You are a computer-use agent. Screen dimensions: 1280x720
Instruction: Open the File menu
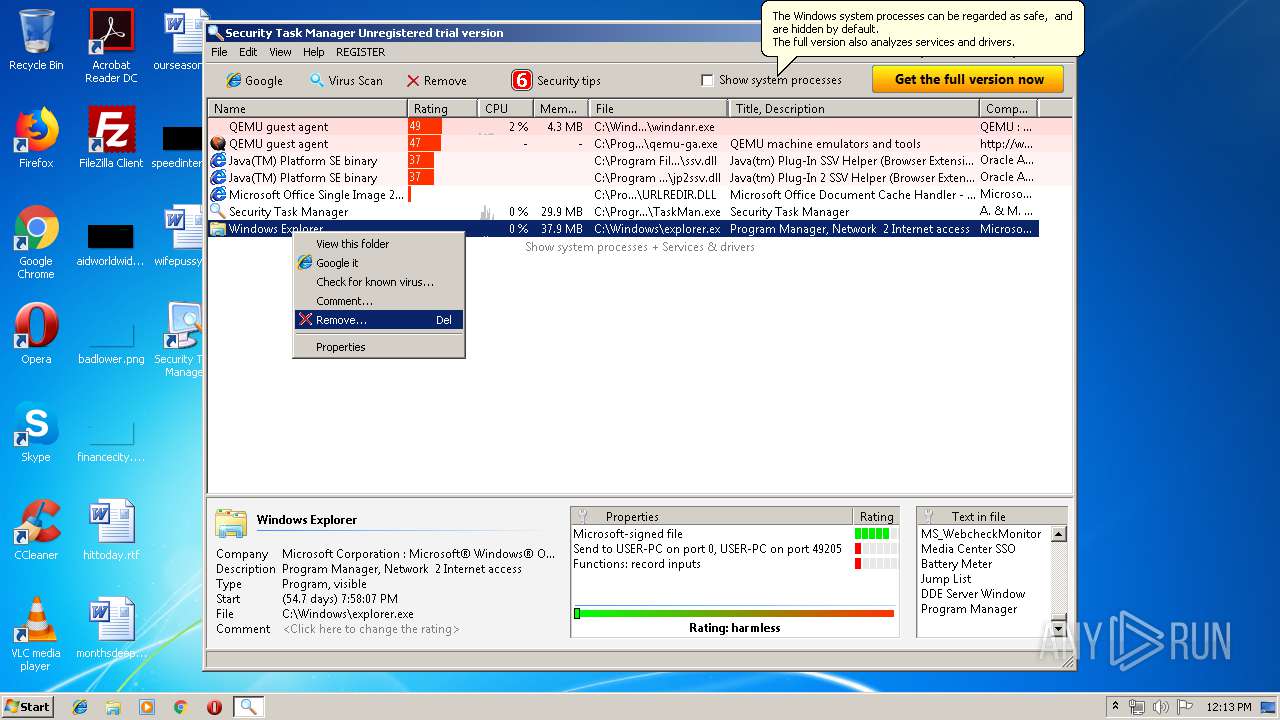[219, 52]
